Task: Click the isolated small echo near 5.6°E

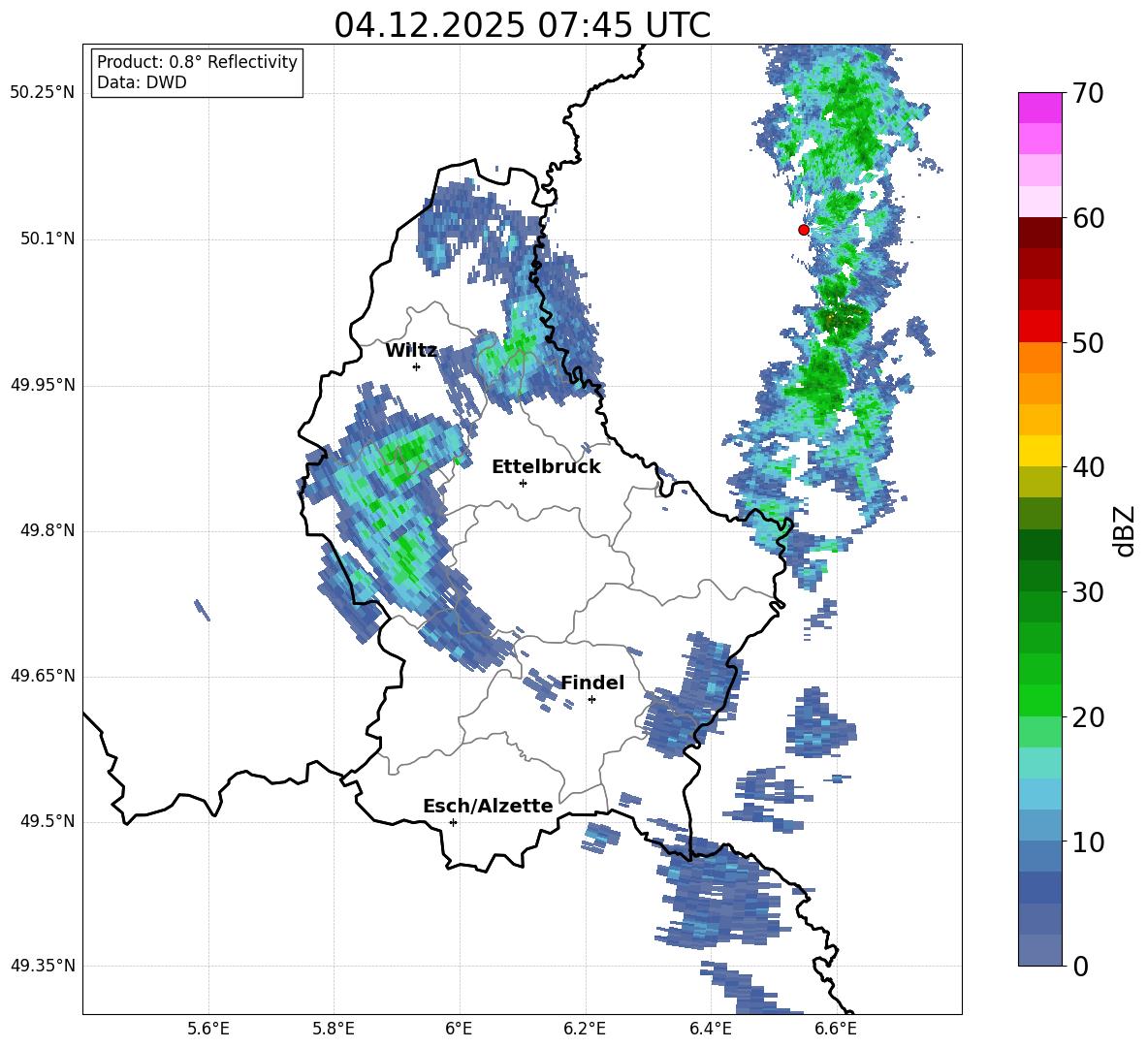Action: point(202,610)
